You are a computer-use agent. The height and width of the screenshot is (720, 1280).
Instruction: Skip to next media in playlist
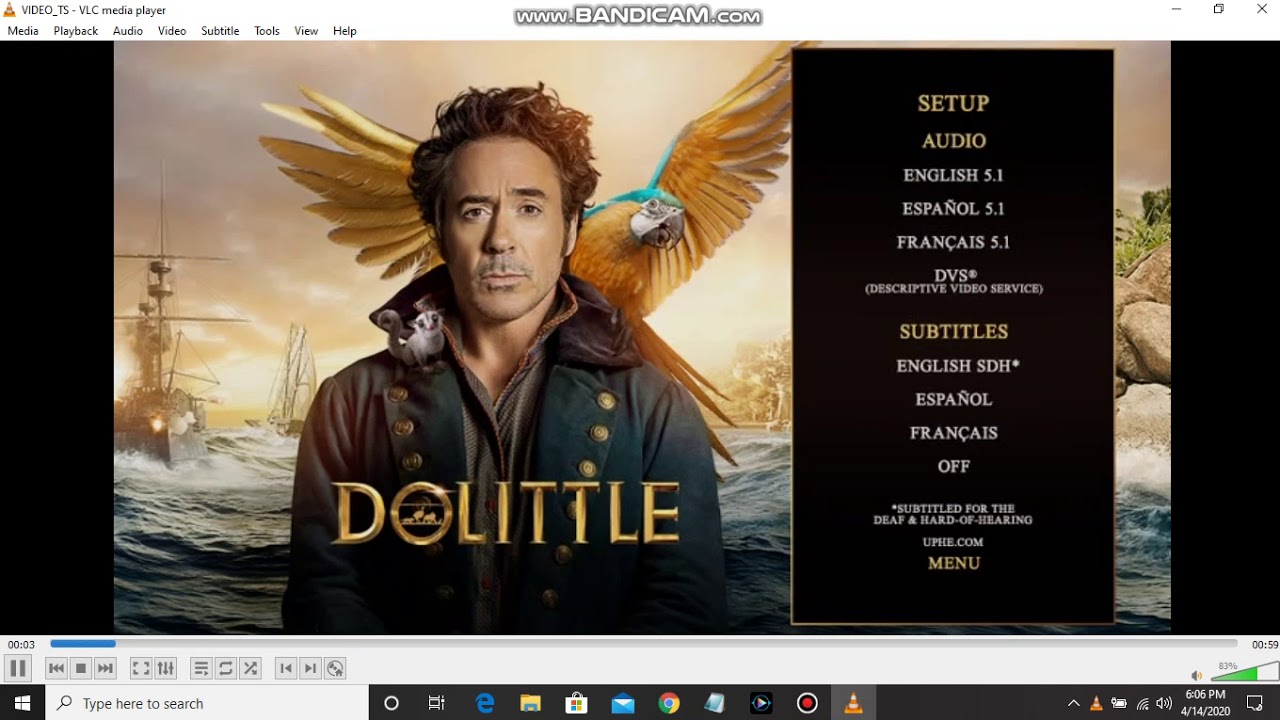click(x=105, y=668)
